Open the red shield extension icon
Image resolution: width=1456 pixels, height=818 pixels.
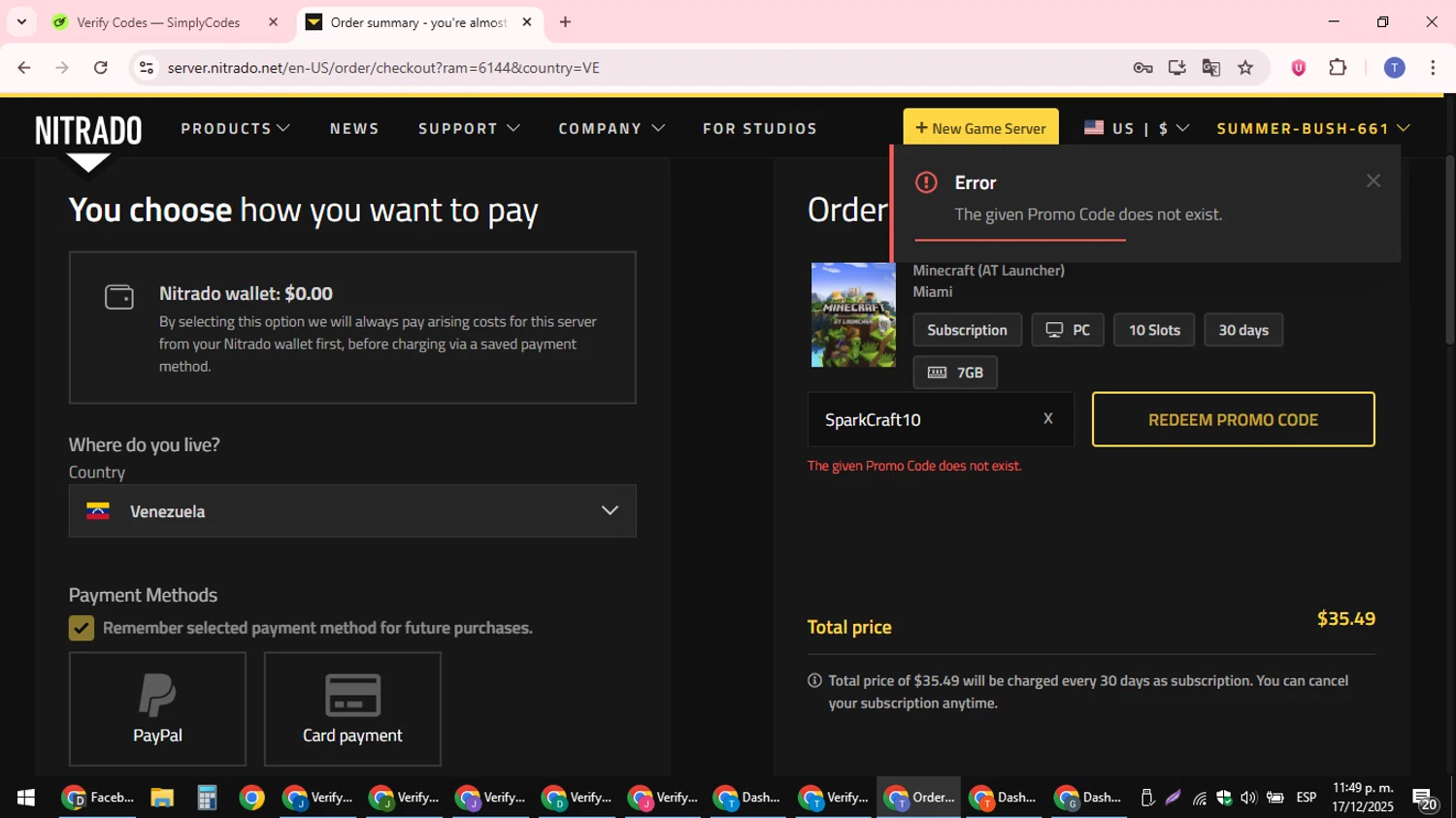tap(1298, 67)
